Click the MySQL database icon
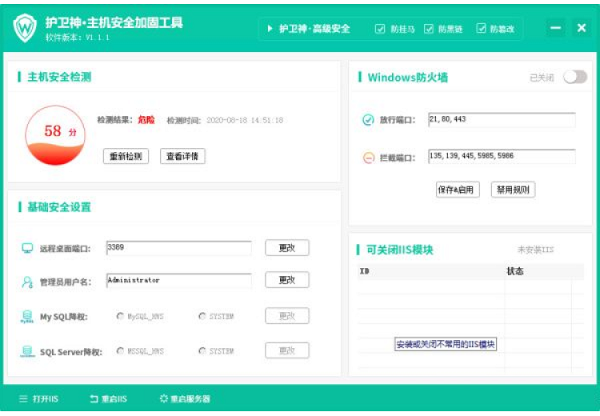The height and width of the screenshot is (416, 600). click(27, 316)
